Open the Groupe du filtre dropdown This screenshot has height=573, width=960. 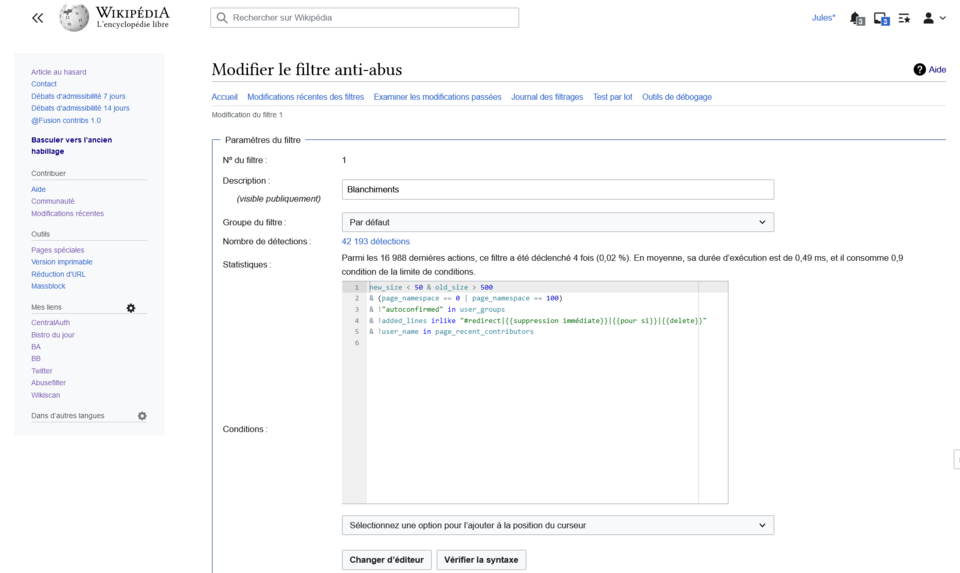(x=558, y=222)
